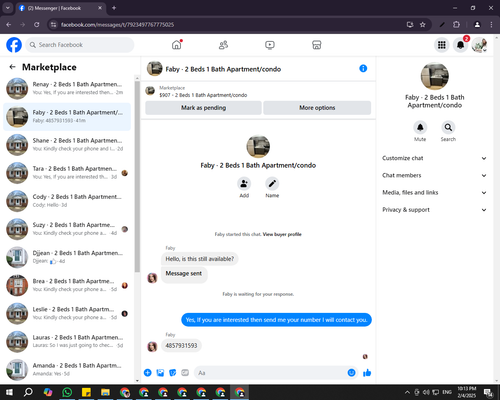Open Suzy conversation in list
This screenshot has height=400, width=500.
pyautogui.click(x=67, y=229)
